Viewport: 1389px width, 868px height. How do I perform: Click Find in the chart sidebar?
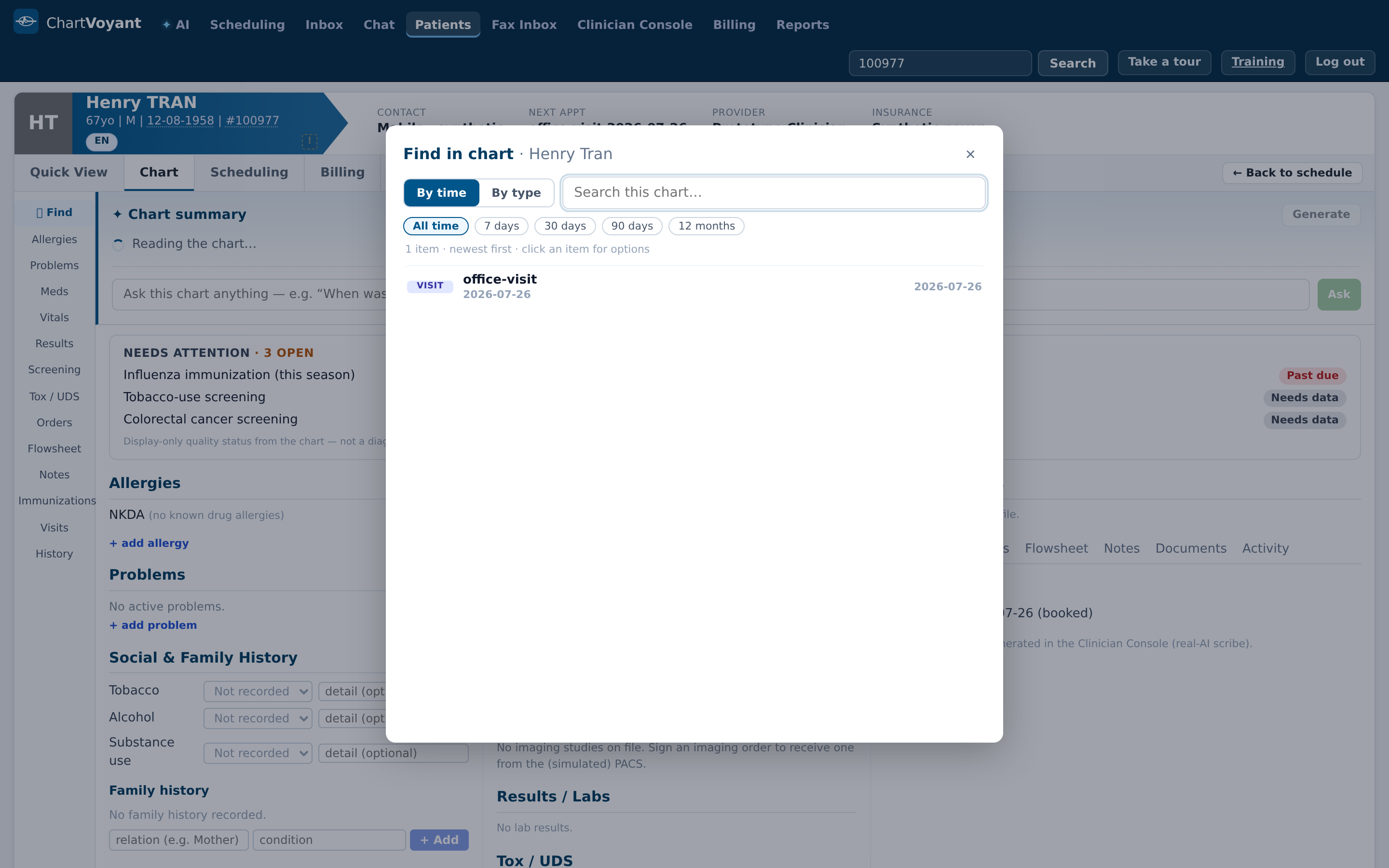(54, 212)
